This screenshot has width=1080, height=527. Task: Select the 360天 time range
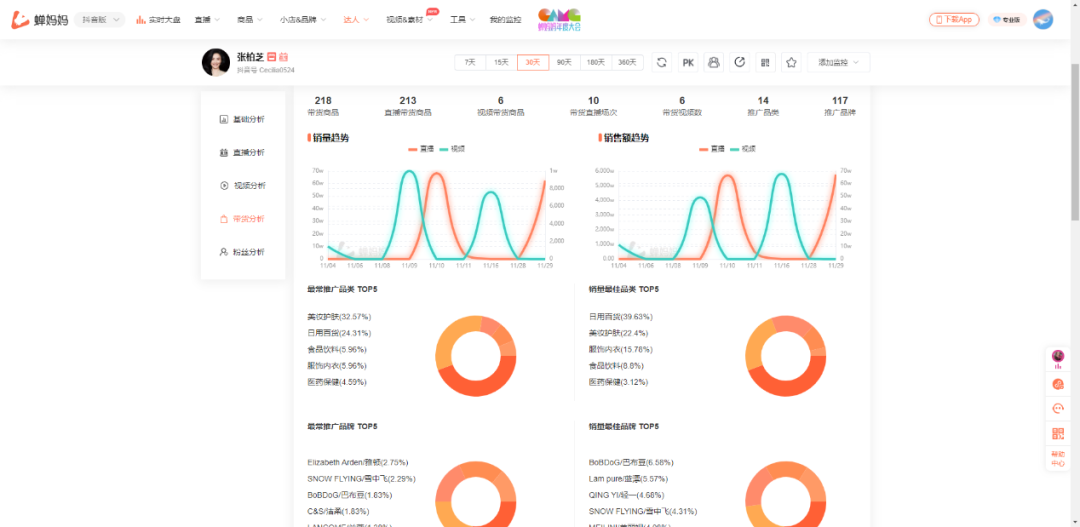[x=627, y=62]
